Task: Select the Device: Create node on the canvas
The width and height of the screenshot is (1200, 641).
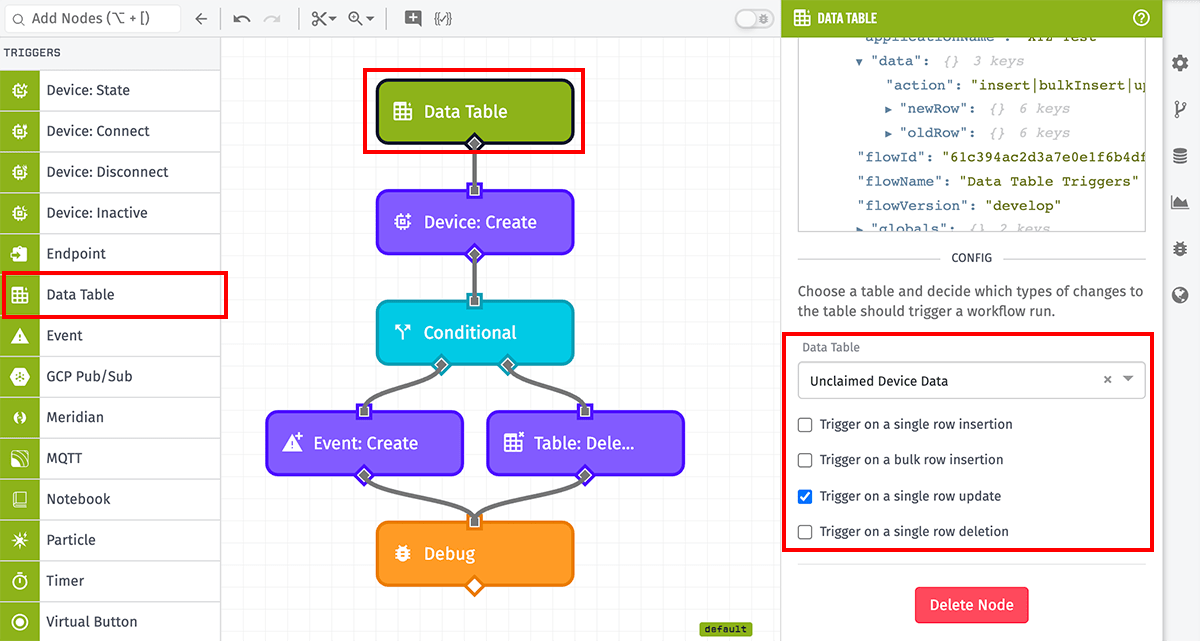Action: coord(475,222)
